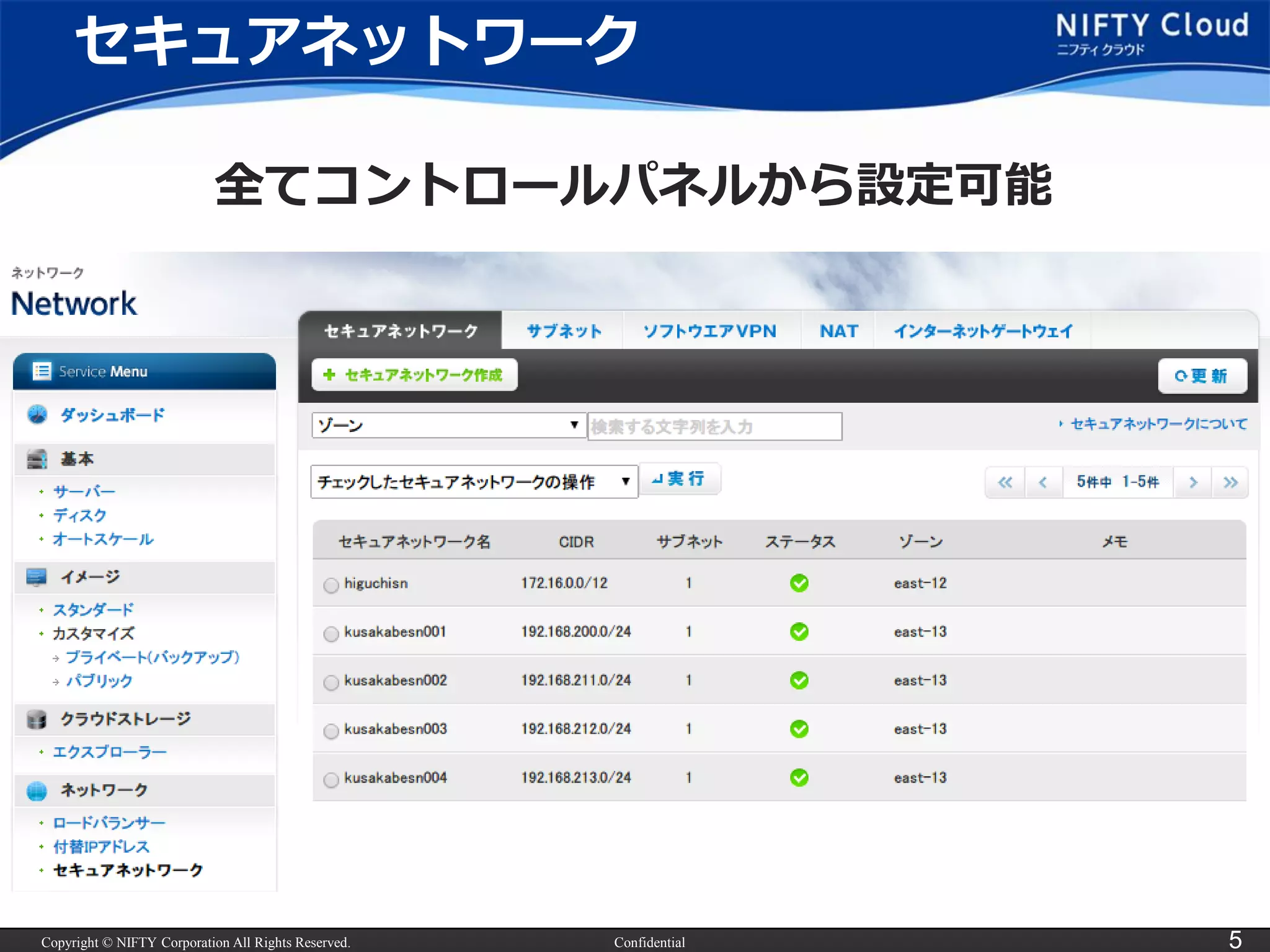The width and height of the screenshot is (1270, 952).
Task: Open 付替IPアドレス in sidebar
Action: coord(101,847)
